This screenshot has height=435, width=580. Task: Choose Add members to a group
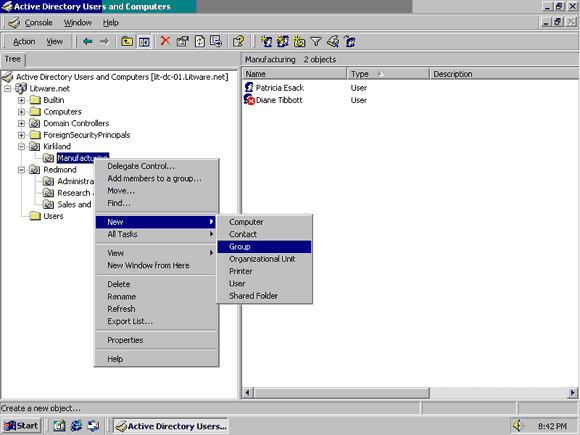(156, 179)
